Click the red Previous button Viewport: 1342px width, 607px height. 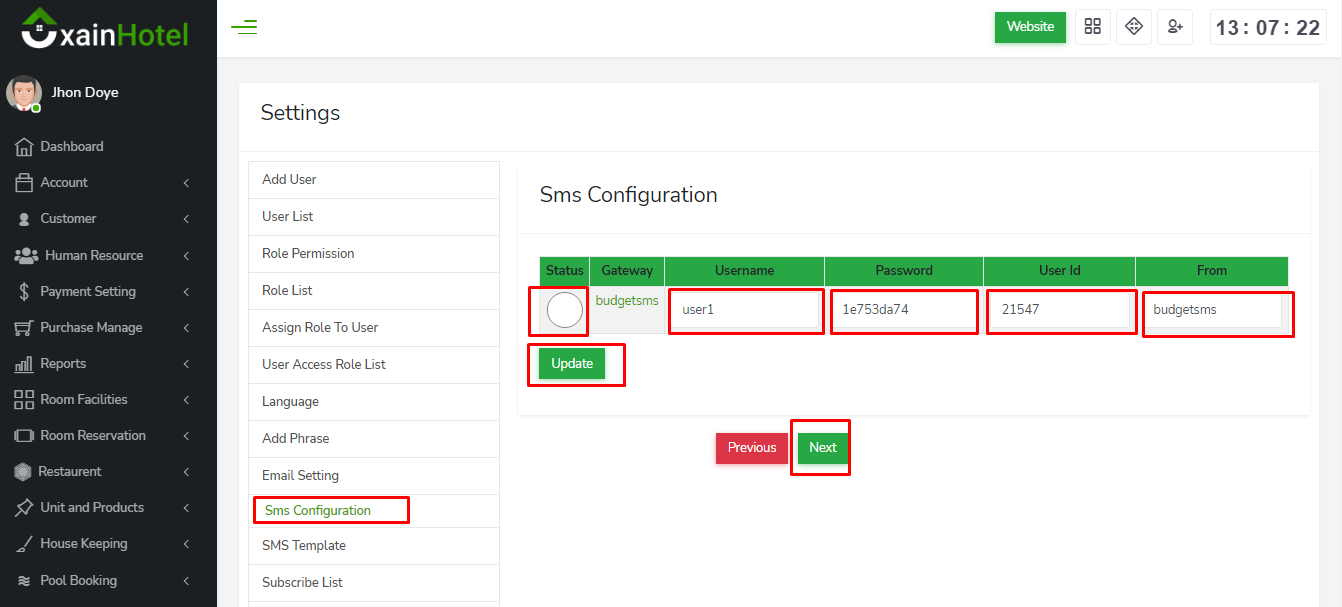pyautogui.click(x=751, y=448)
